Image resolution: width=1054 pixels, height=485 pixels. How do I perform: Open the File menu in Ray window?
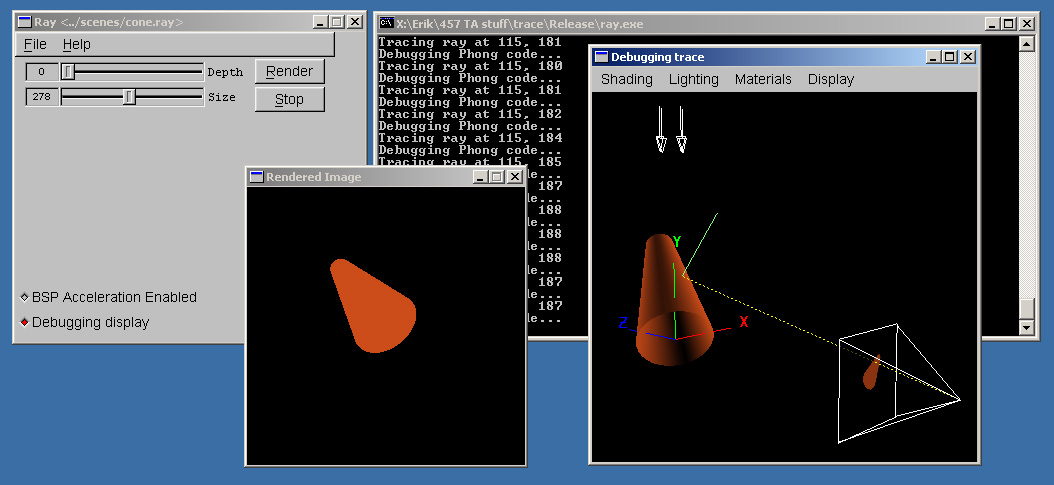pyautogui.click(x=35, y=44)
